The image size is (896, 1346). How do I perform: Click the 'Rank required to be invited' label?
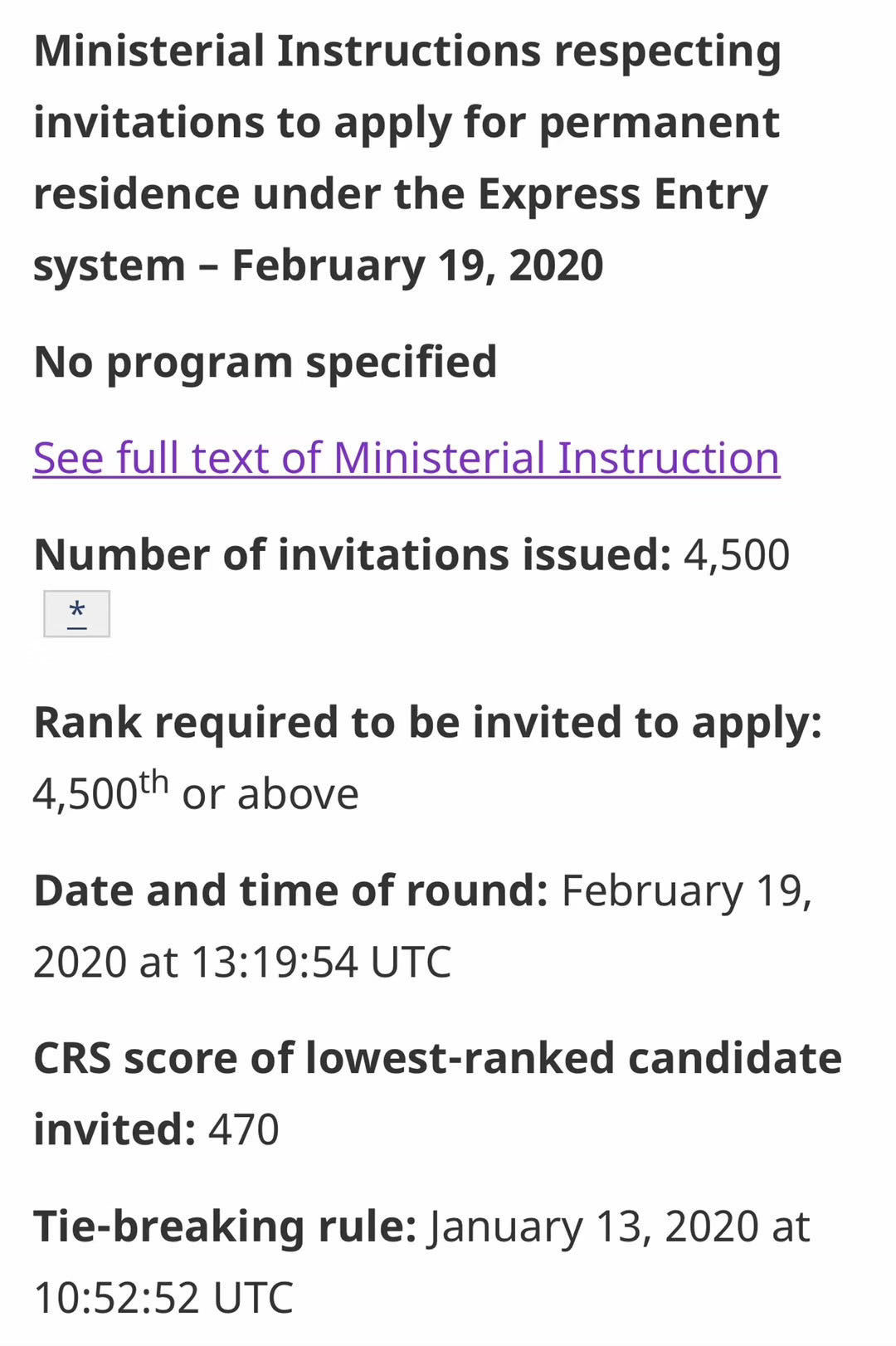(x=427, y=723)
